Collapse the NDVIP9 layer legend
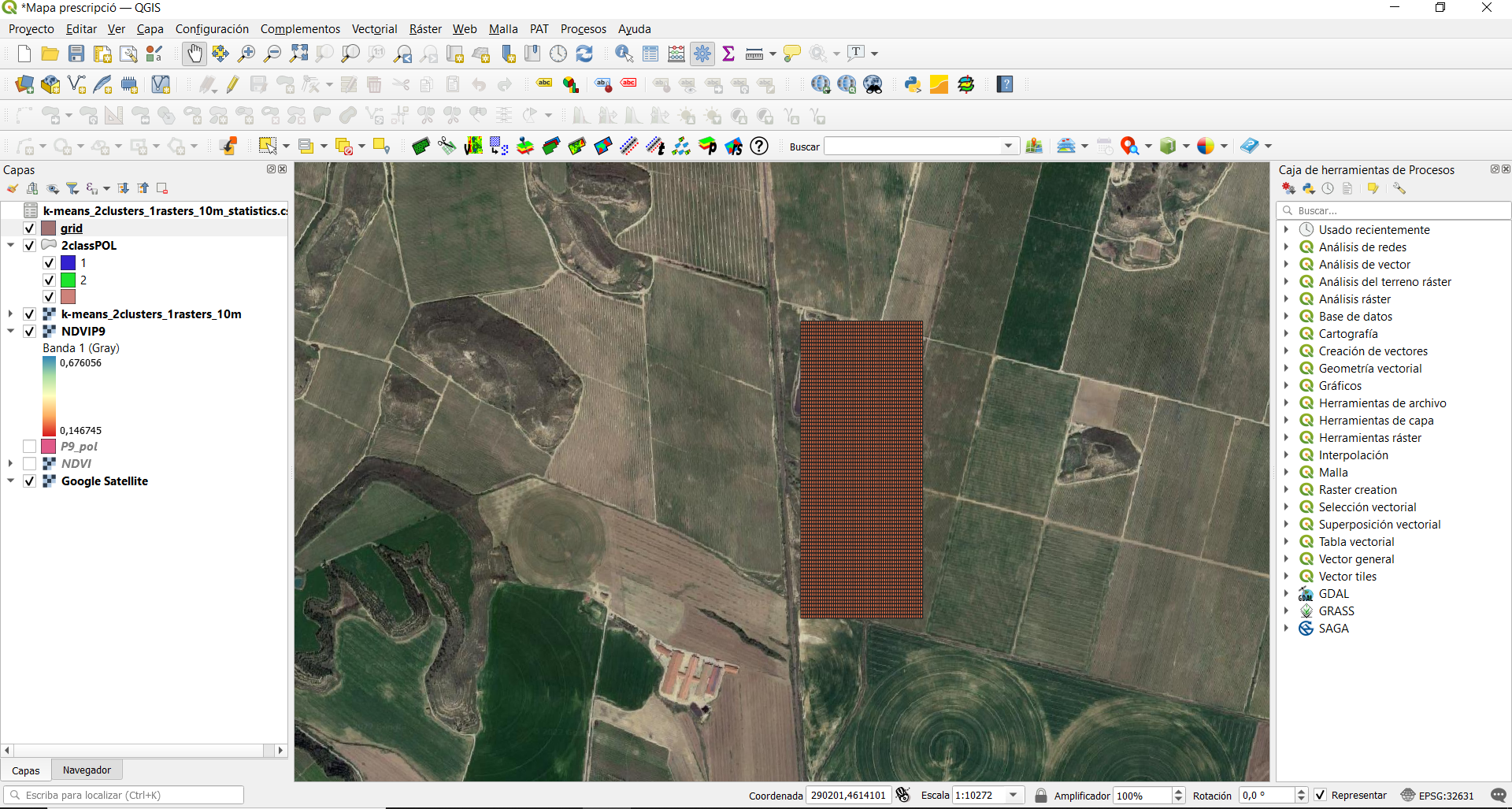 [x=11, y=332]
